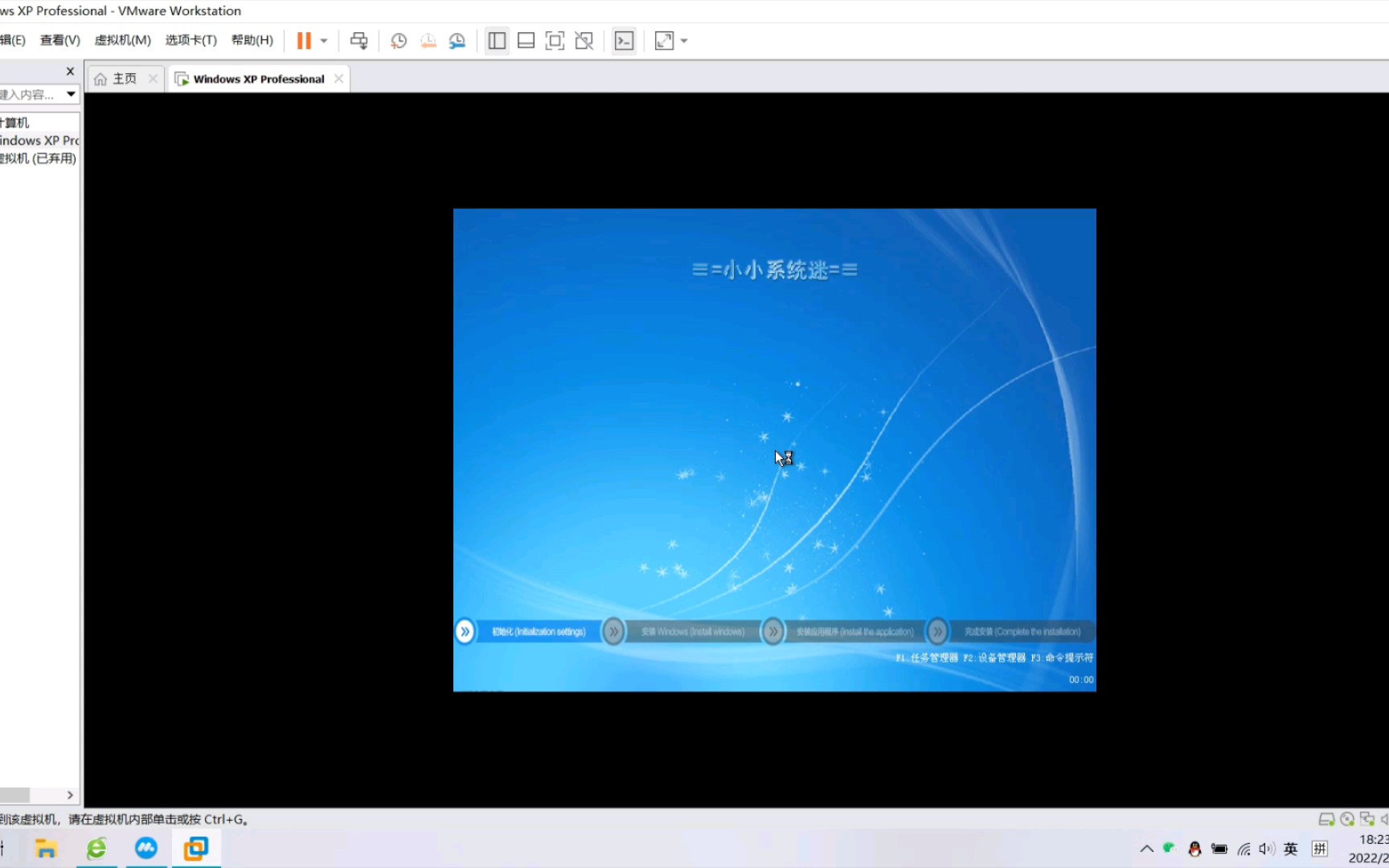The height and width of the screenshot is (868, 1389).
Task: Take a snapshot of this virtual machine
Action: pos(399,41)
